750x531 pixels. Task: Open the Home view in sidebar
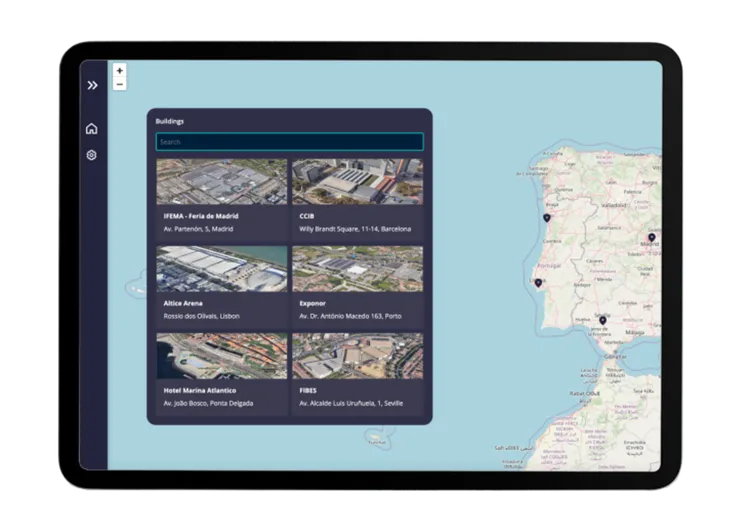[x=92, y=128]
